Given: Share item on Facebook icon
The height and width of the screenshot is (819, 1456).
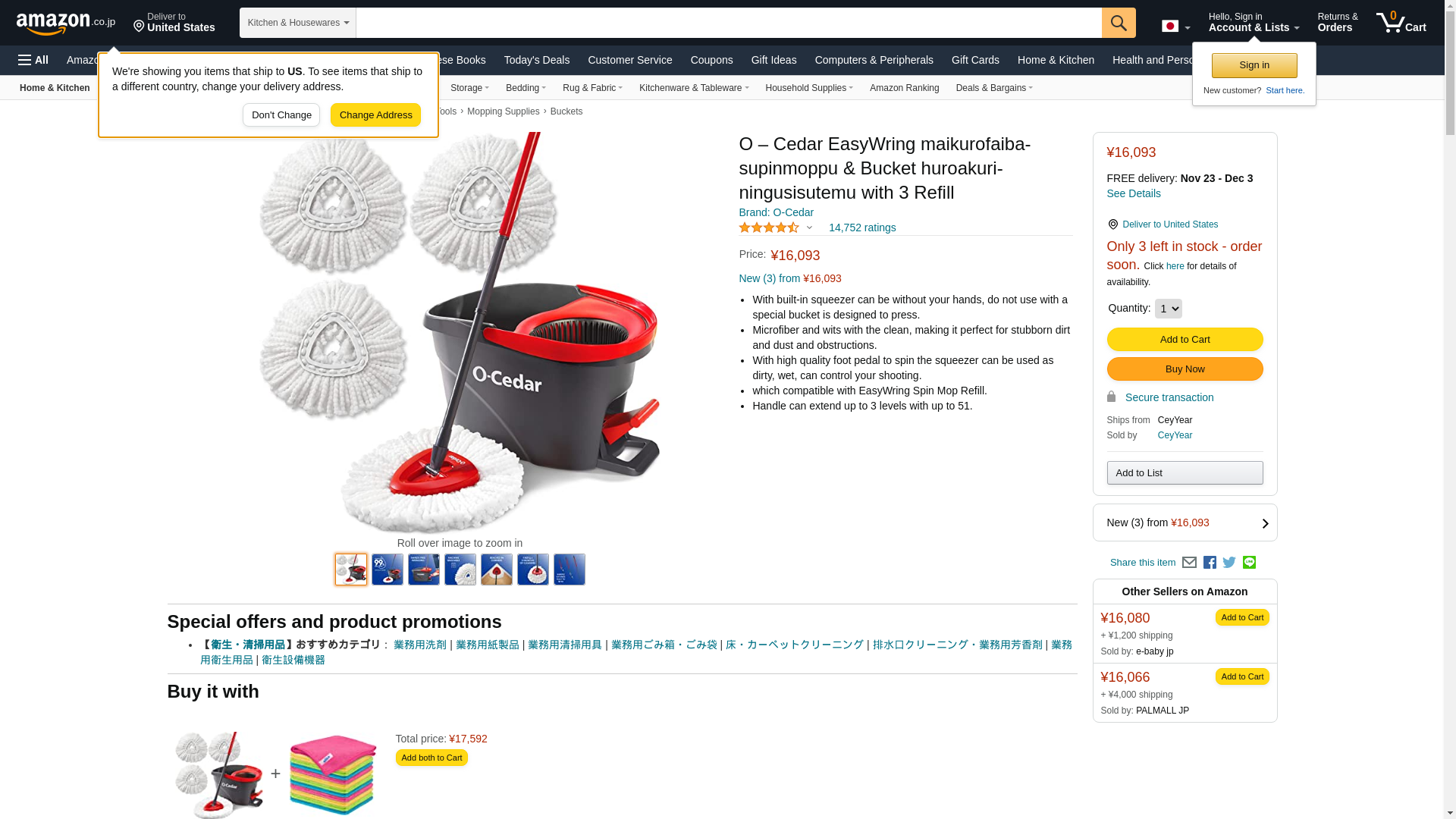Looking at the screenshot, I should point(1210,563).
